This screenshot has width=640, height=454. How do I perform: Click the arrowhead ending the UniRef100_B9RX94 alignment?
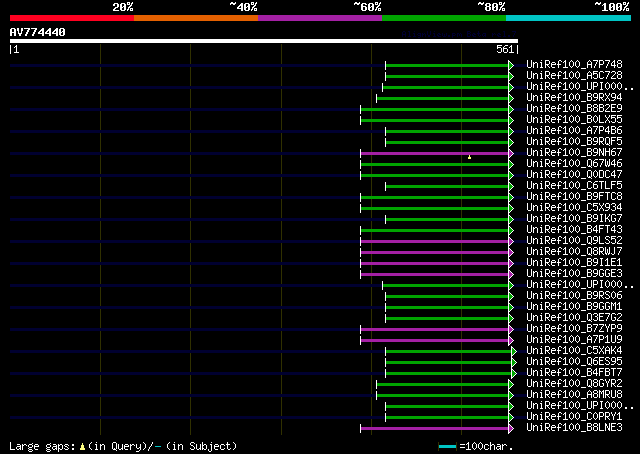pyautogui.click(x=511, y=98)
